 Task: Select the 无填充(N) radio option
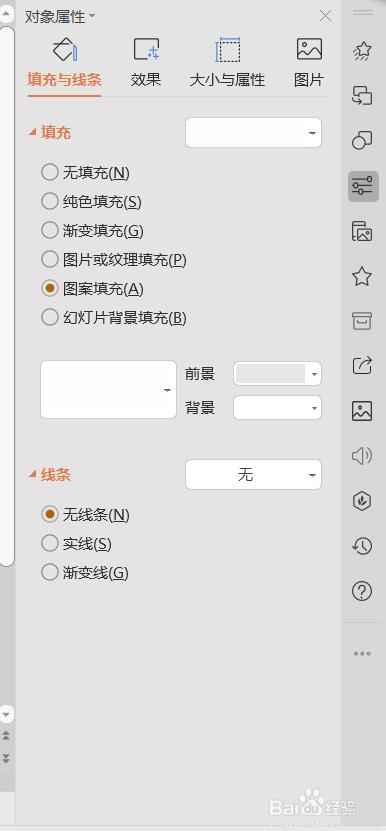pyautogui.click(x=85, y=173)
